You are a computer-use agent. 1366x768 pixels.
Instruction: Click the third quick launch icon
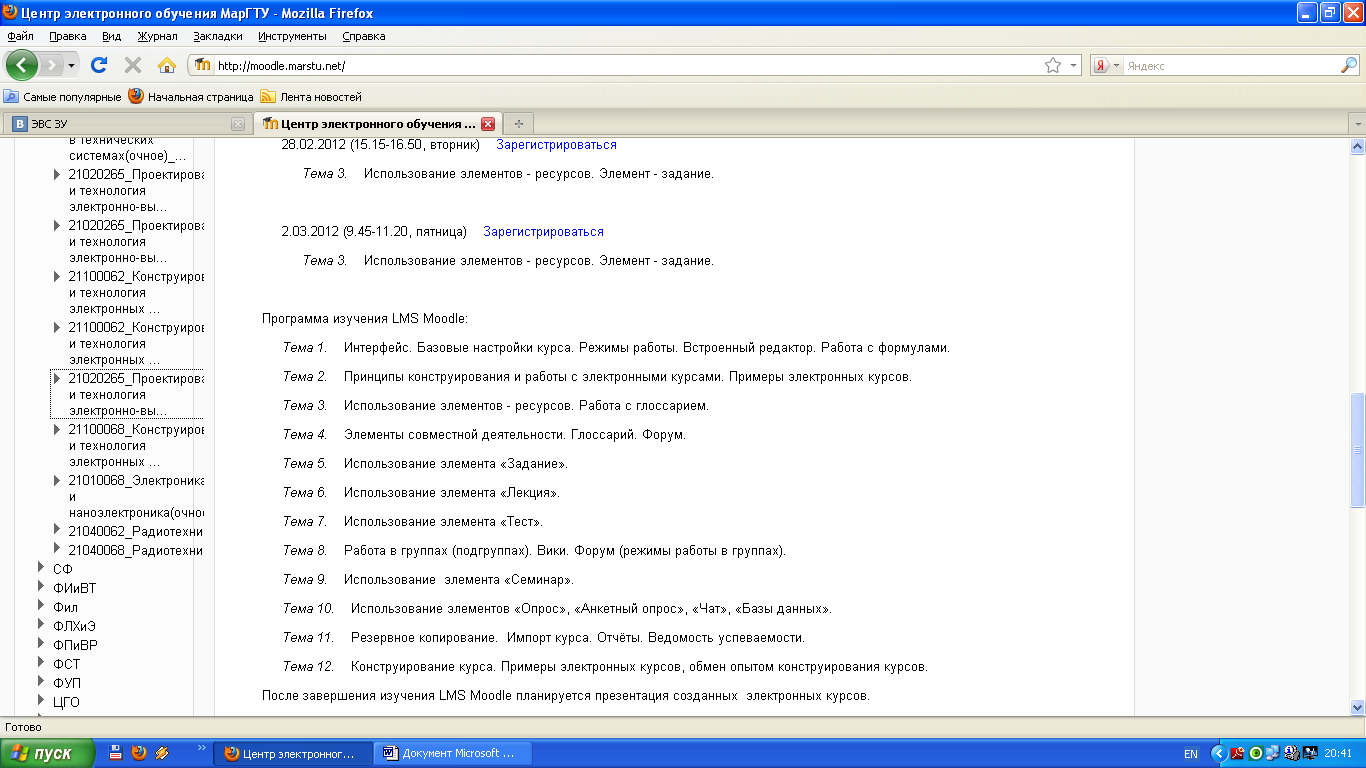[162, 753]
